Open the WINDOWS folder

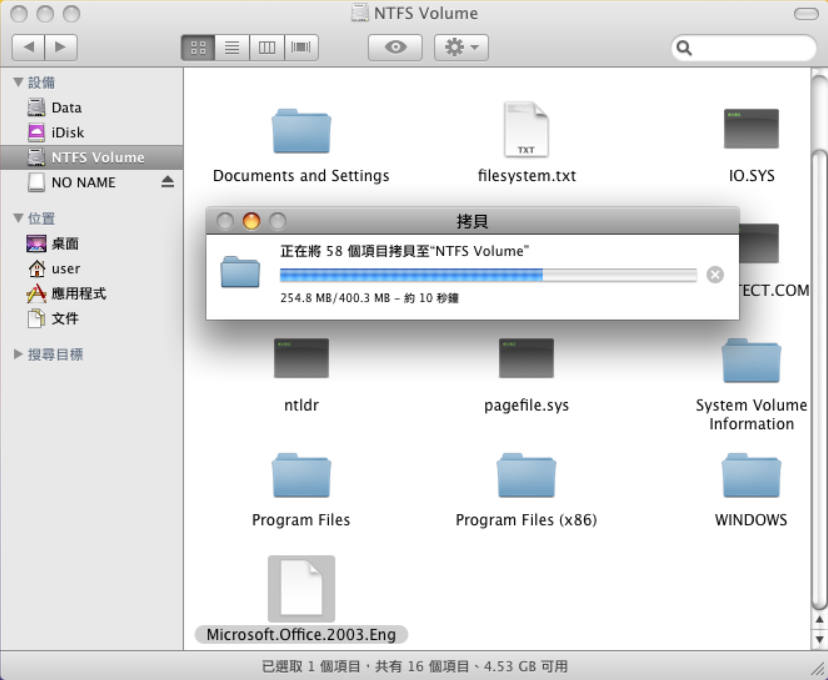(x=751, y=477)
